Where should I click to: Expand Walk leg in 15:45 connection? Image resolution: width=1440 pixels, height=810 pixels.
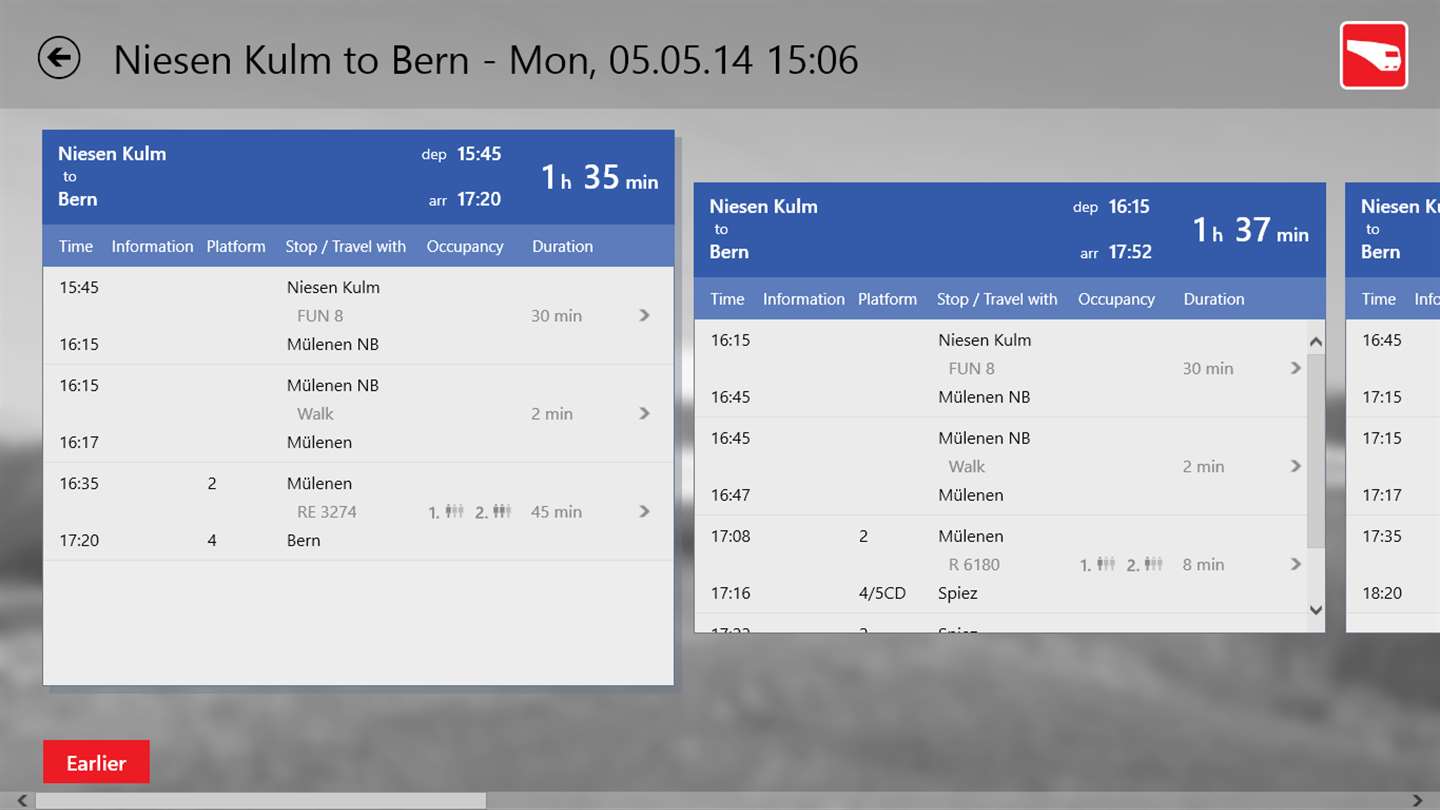pyautogui.click(x=644, y=413)
